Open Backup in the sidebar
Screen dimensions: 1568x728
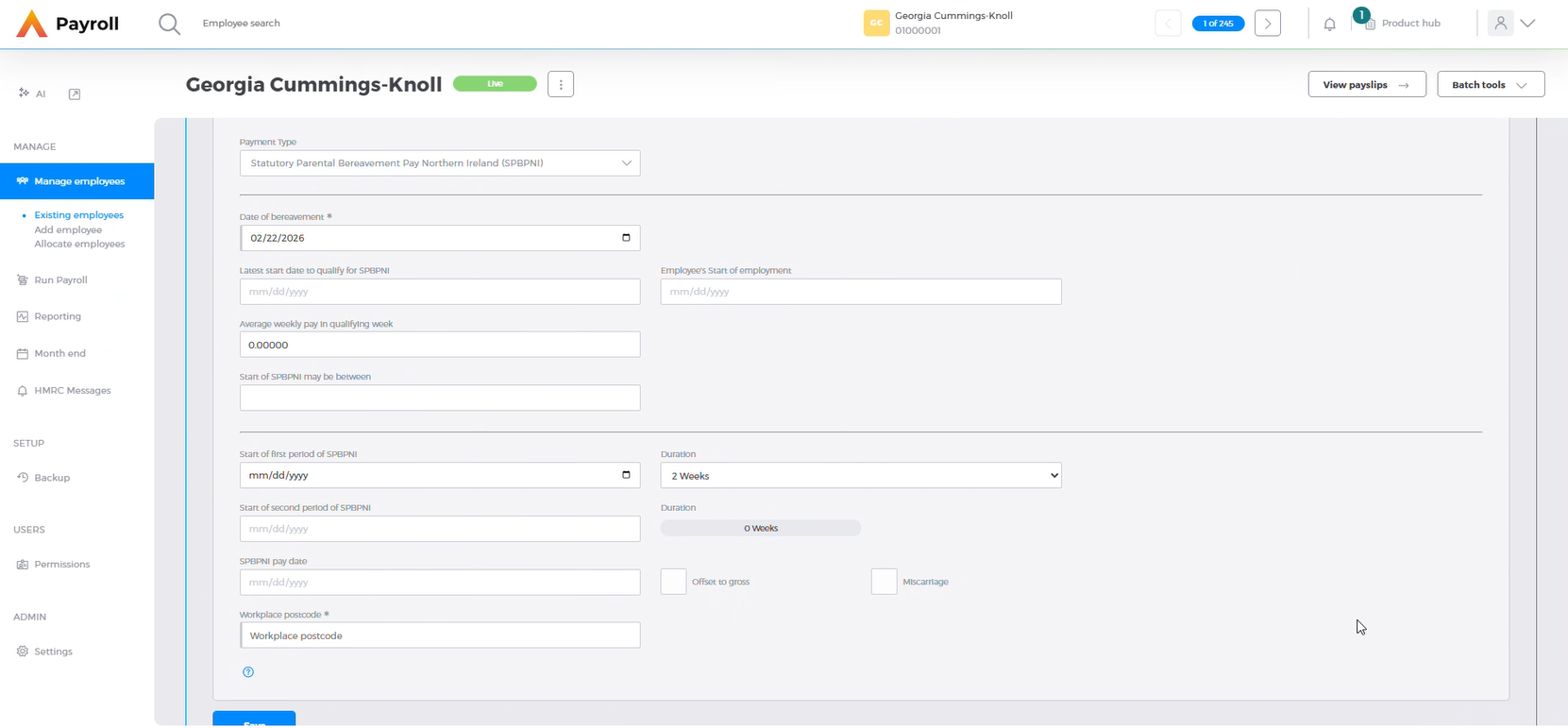coord(52,478)
